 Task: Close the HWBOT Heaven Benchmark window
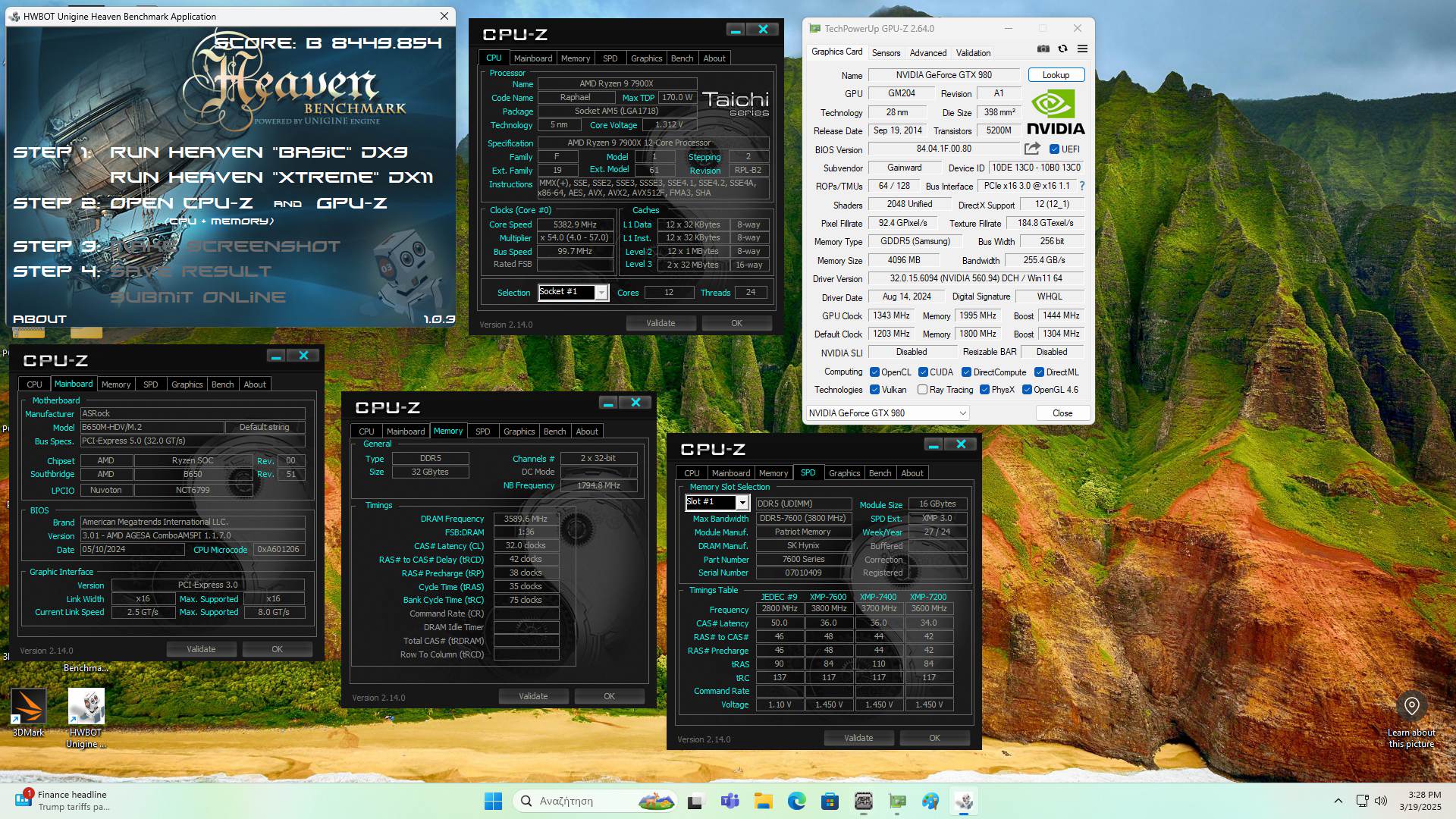[x=444, y=16]
